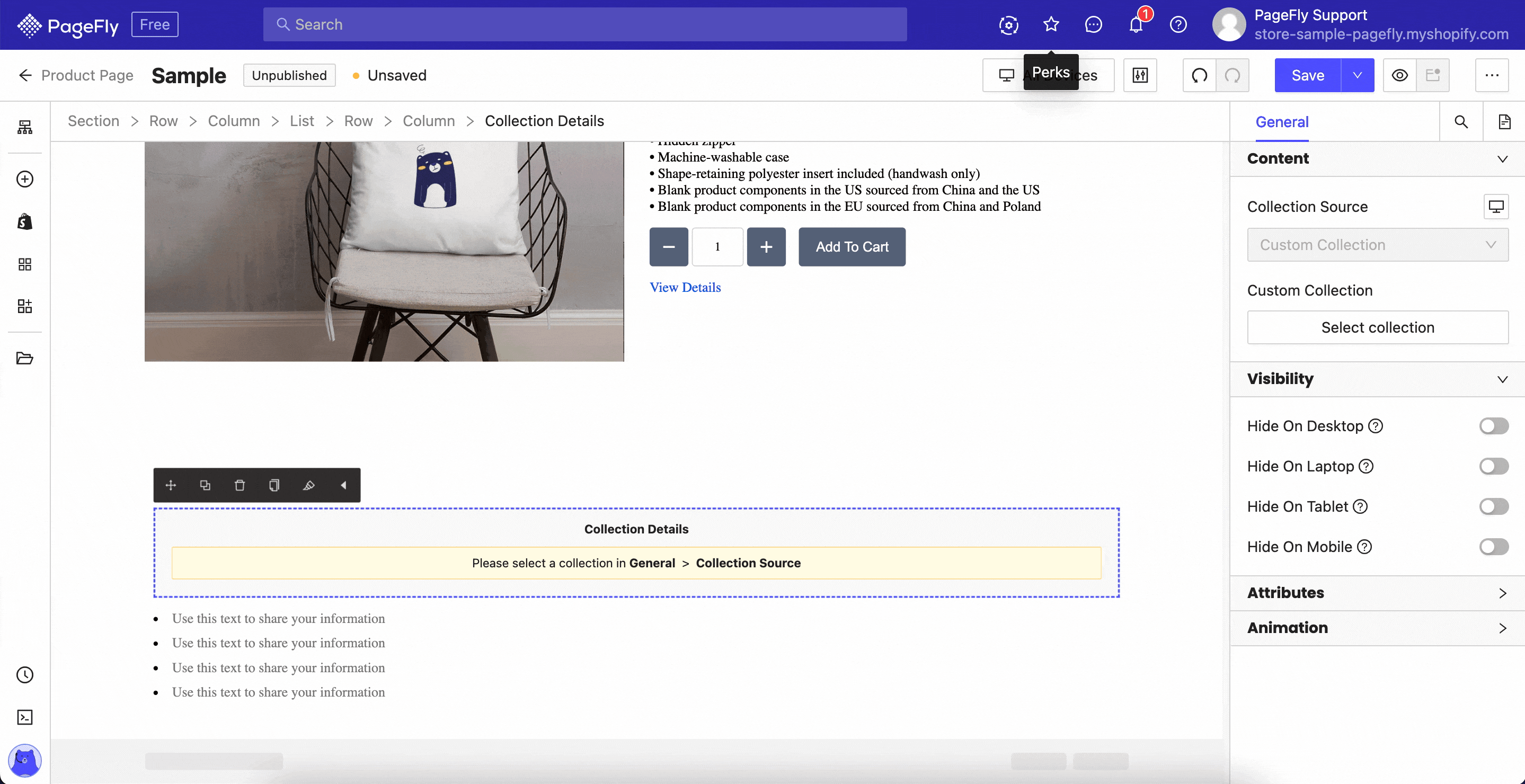Click the copy style toolbar icon
The height and width of the screenshot is (784, 1525).
[274, 485]
